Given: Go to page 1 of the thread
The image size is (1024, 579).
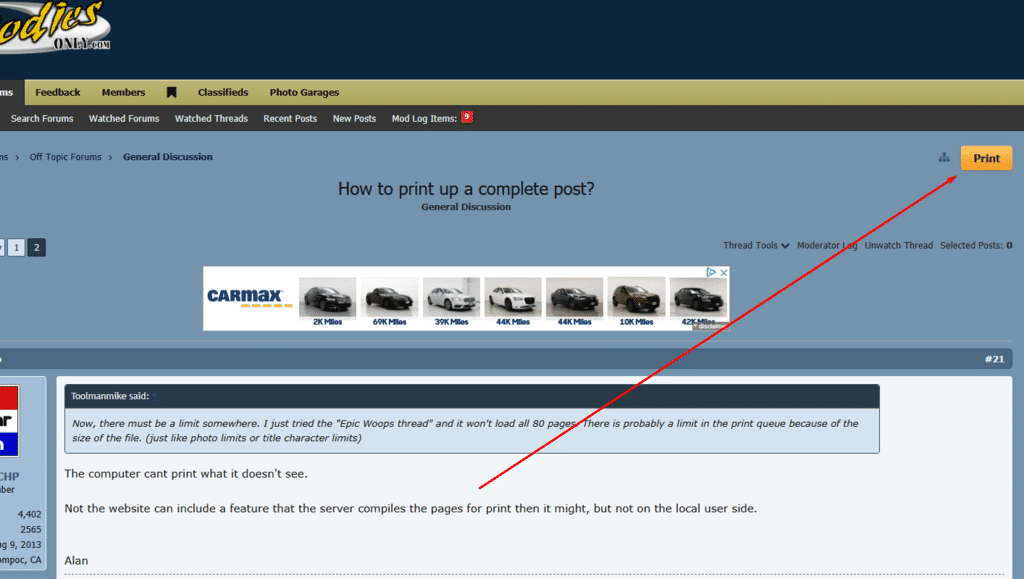Looking at the screenshot, I should tap(17, 248).
